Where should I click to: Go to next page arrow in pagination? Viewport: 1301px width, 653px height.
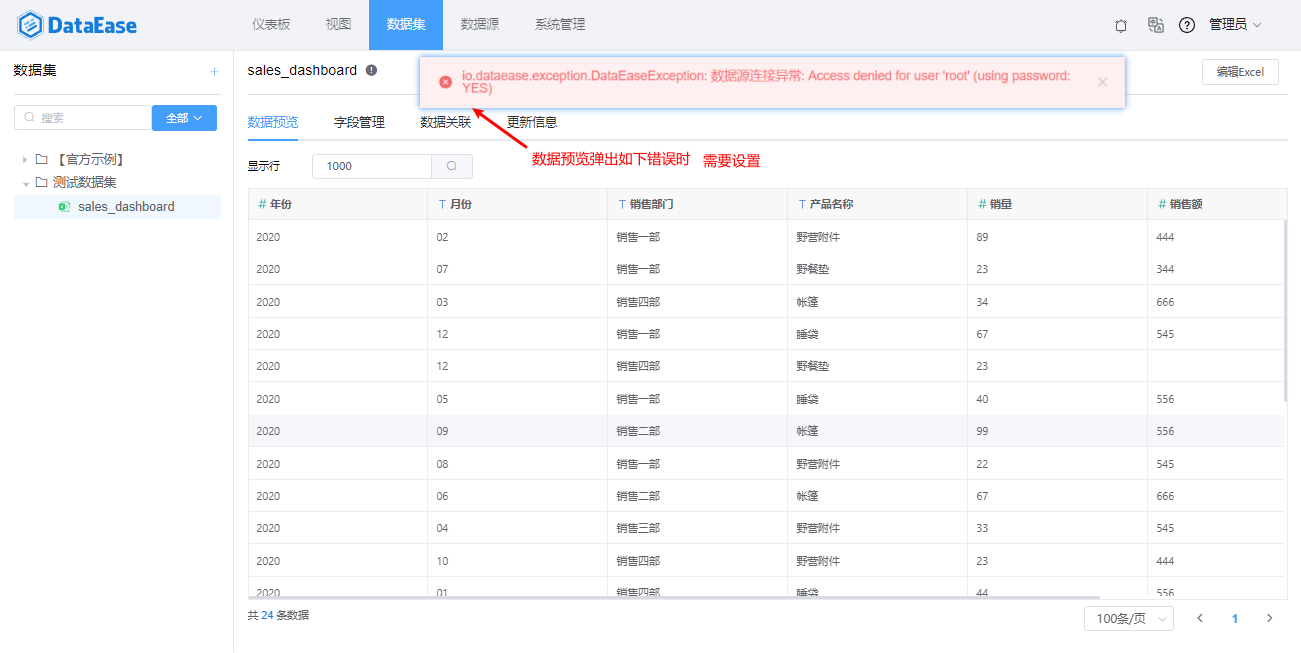coord(1270,618)
